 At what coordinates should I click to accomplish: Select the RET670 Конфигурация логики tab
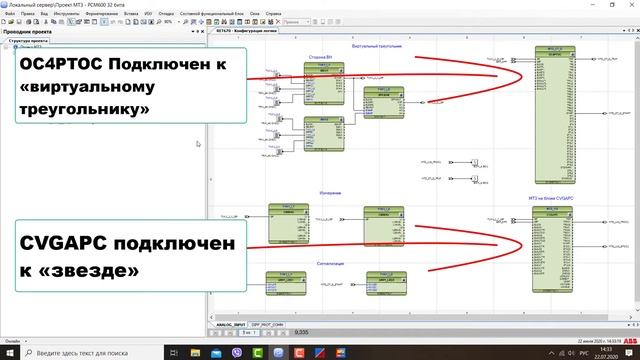(246, 31)
